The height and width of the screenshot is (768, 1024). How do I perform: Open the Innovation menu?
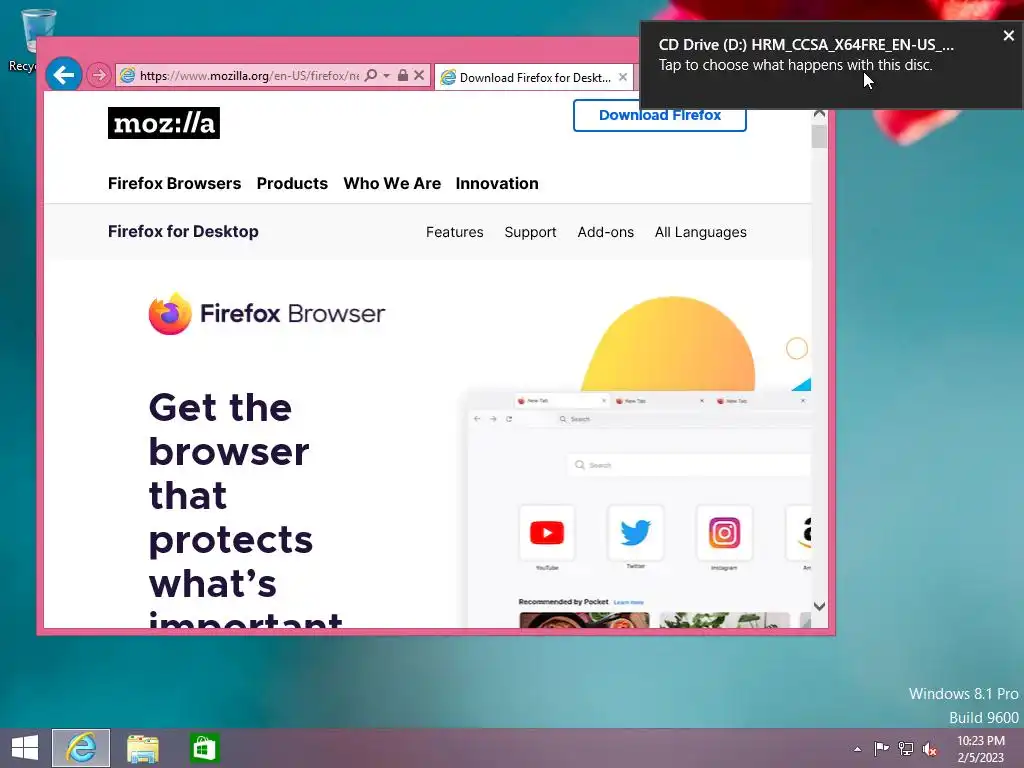click(x=497, y=184)
